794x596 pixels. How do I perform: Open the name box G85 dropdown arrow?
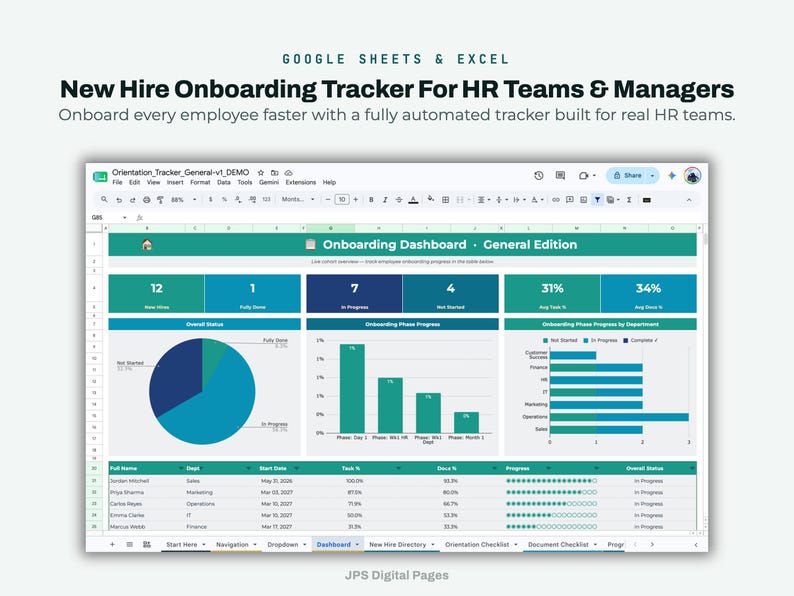pos(125,218)
